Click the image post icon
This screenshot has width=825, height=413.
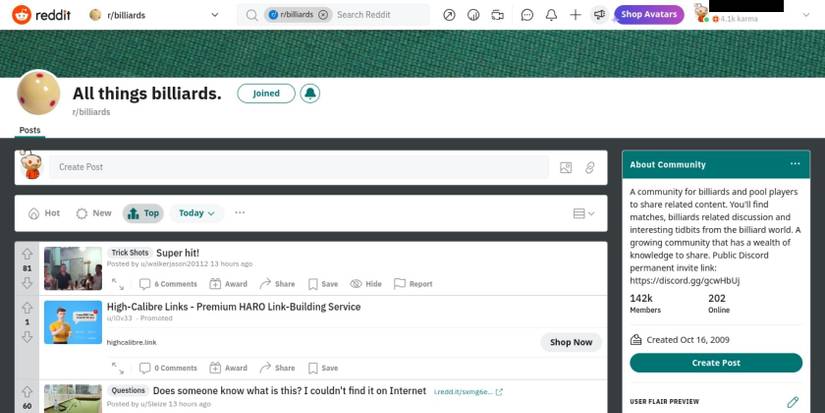coord(566,167)
